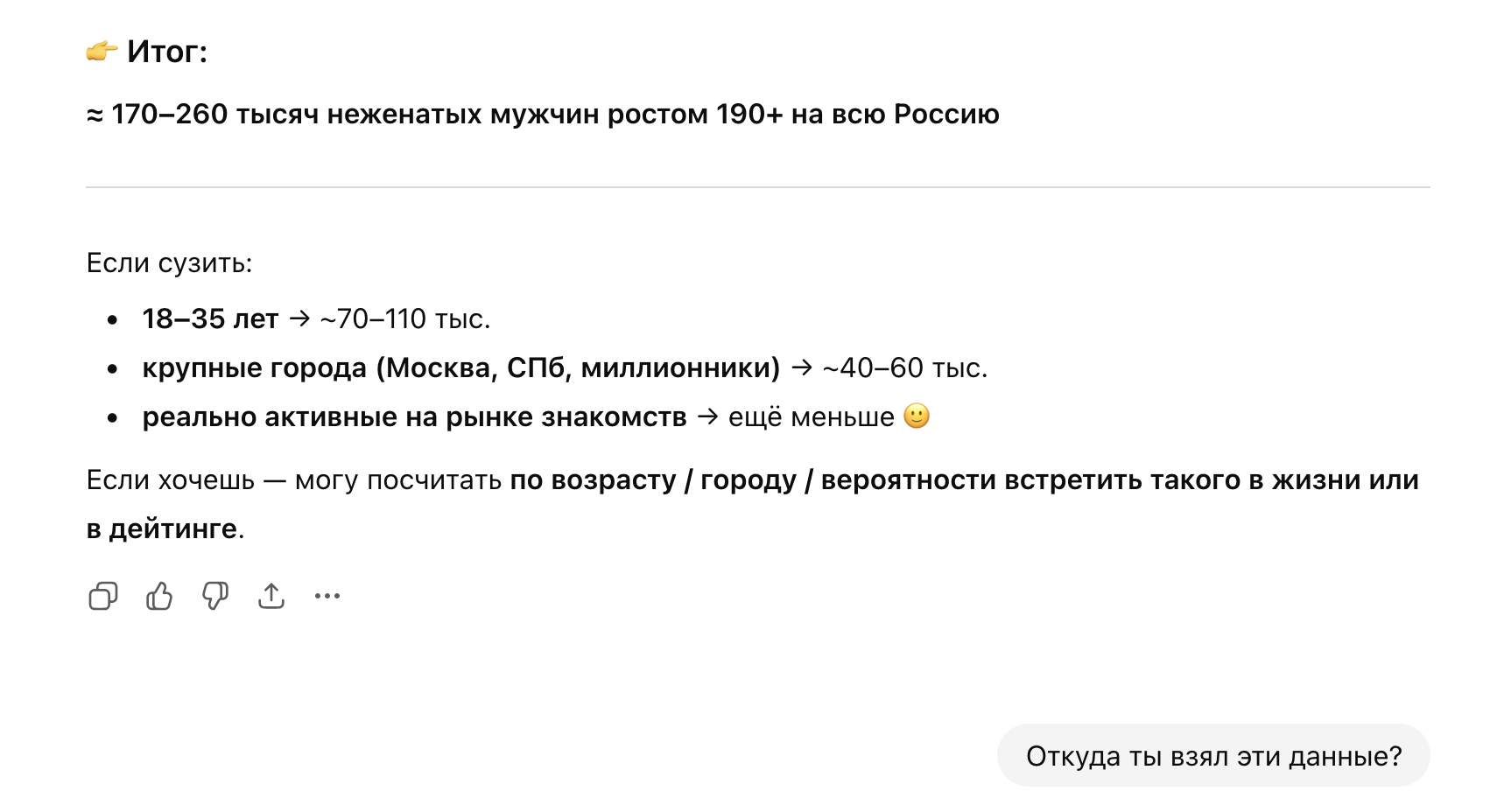Click the '~70–110 тыс.' value

(x=405, y=318)
